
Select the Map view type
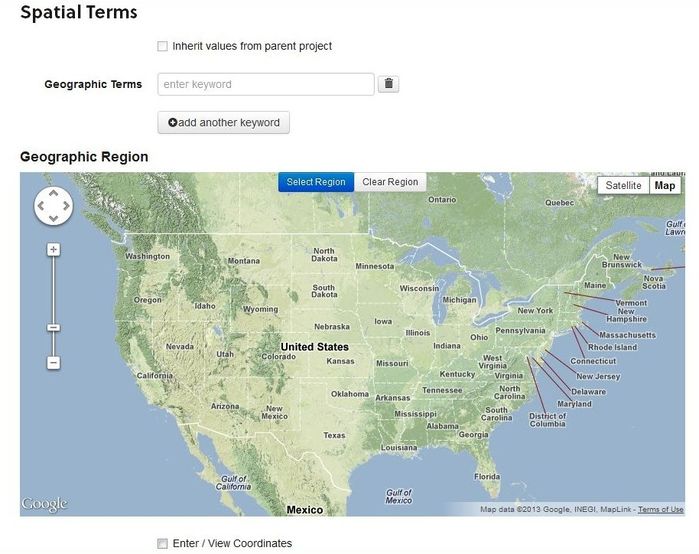pyautogui.click(x=665, y=185)
